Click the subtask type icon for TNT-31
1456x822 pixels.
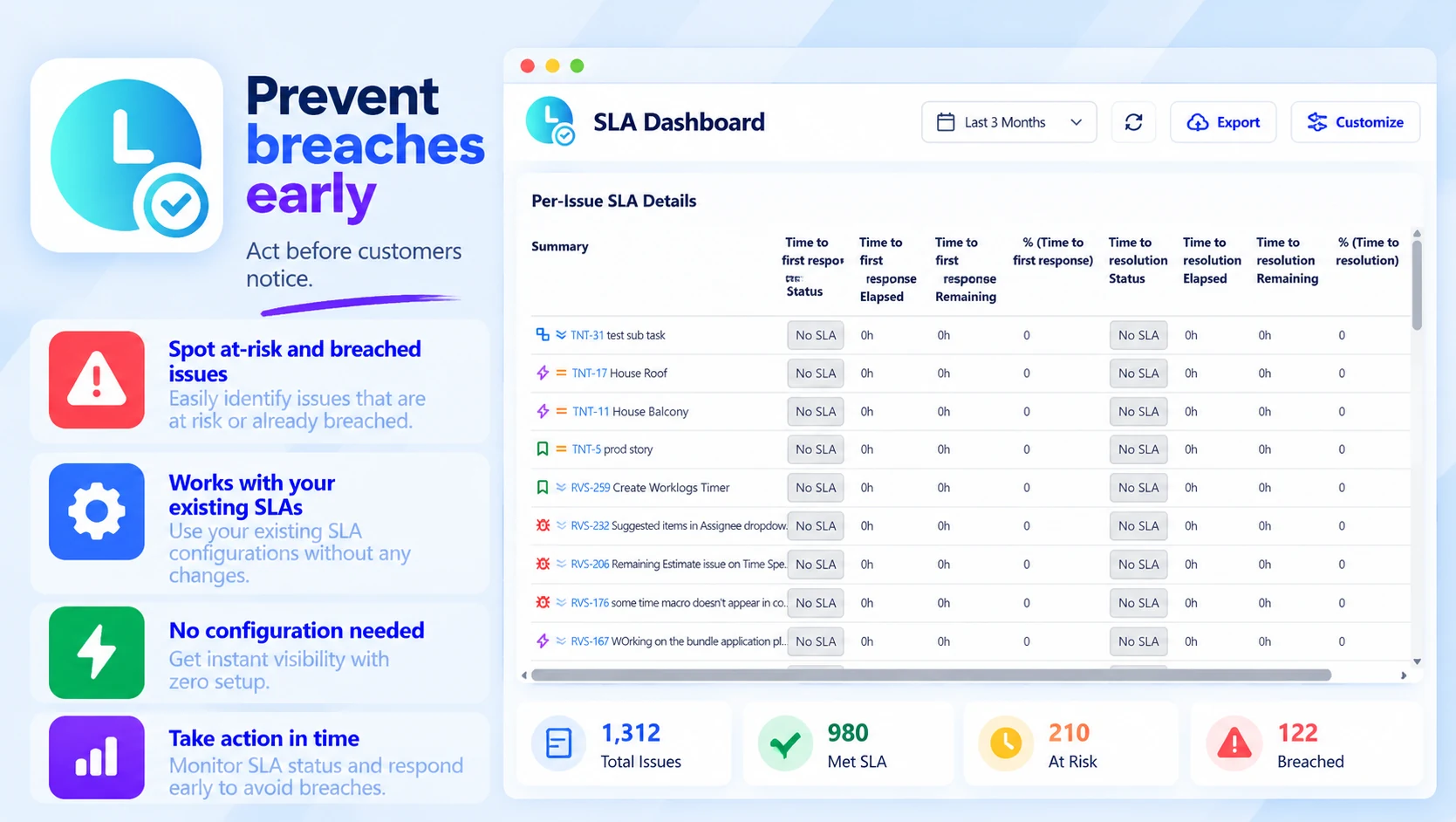(543, 335)
